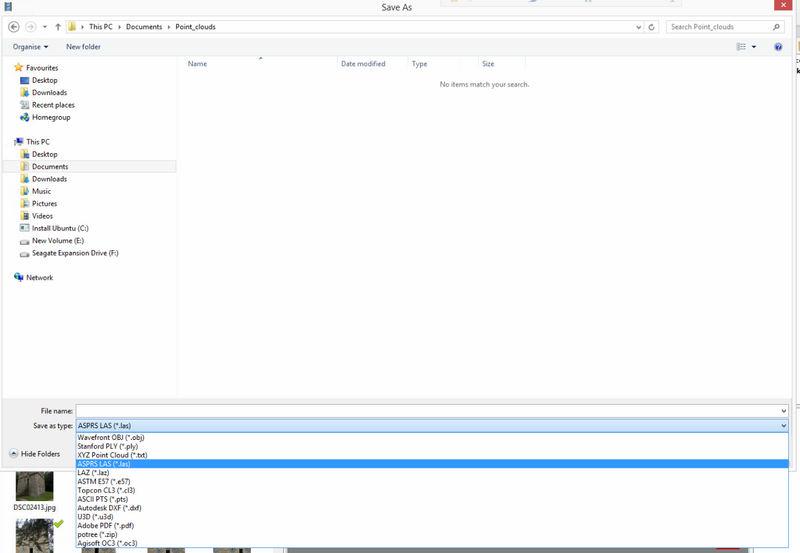Click This PC in address breadcrumb
This screenshot has height=553, width=800.
point(101,27)
